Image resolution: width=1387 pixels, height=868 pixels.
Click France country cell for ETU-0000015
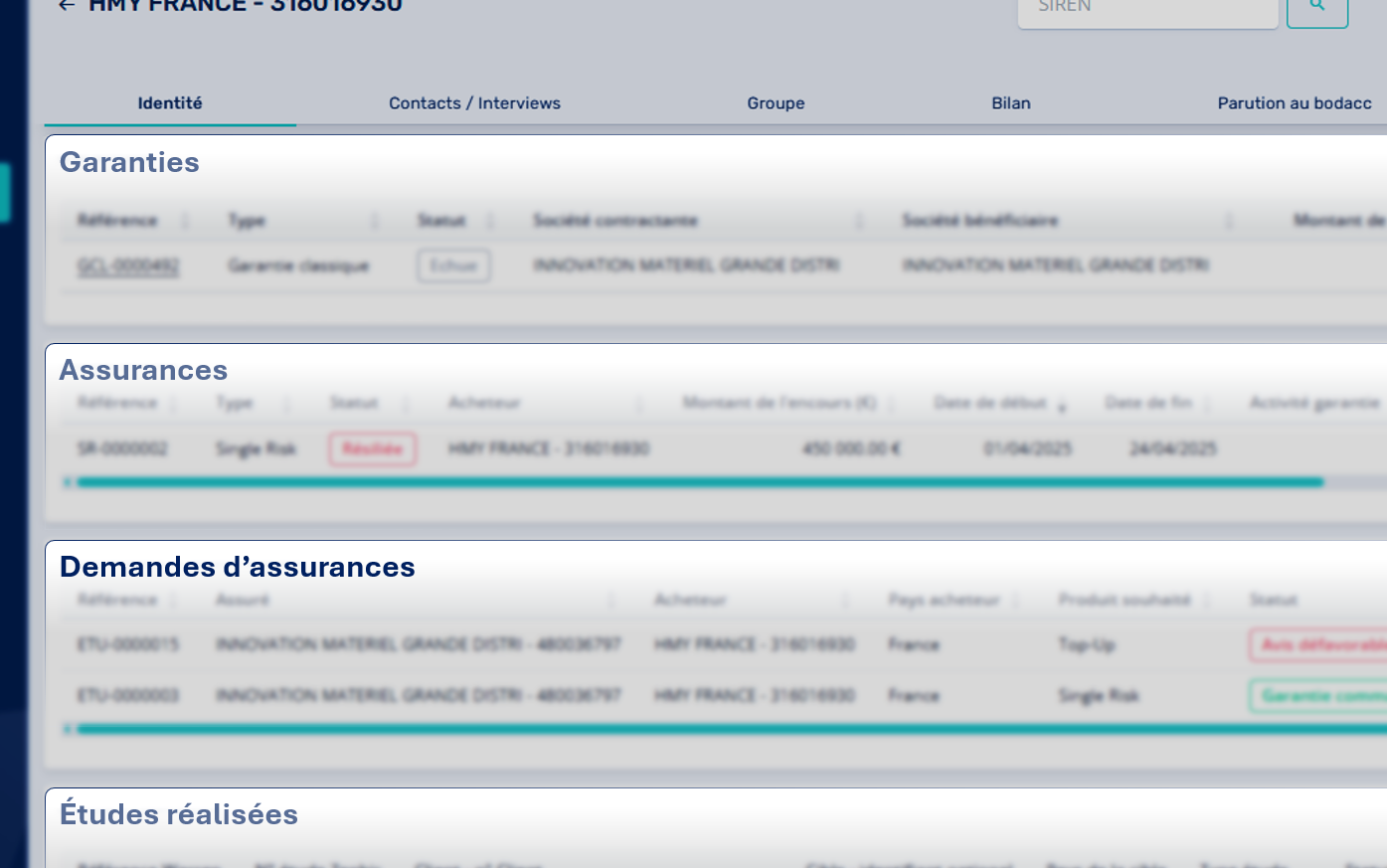[x=914, y=644]
